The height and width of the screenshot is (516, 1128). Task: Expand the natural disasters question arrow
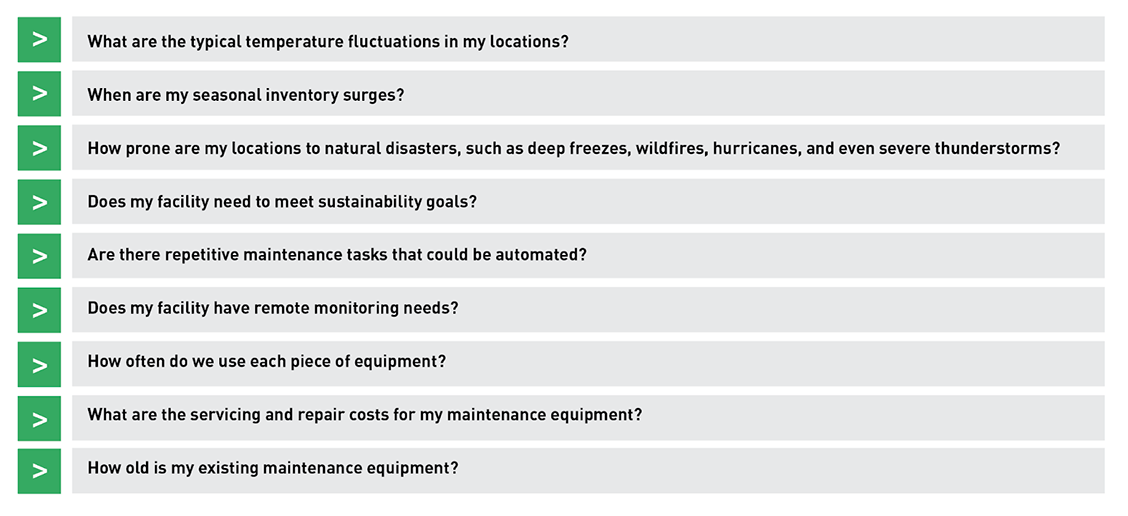point(39,147)
